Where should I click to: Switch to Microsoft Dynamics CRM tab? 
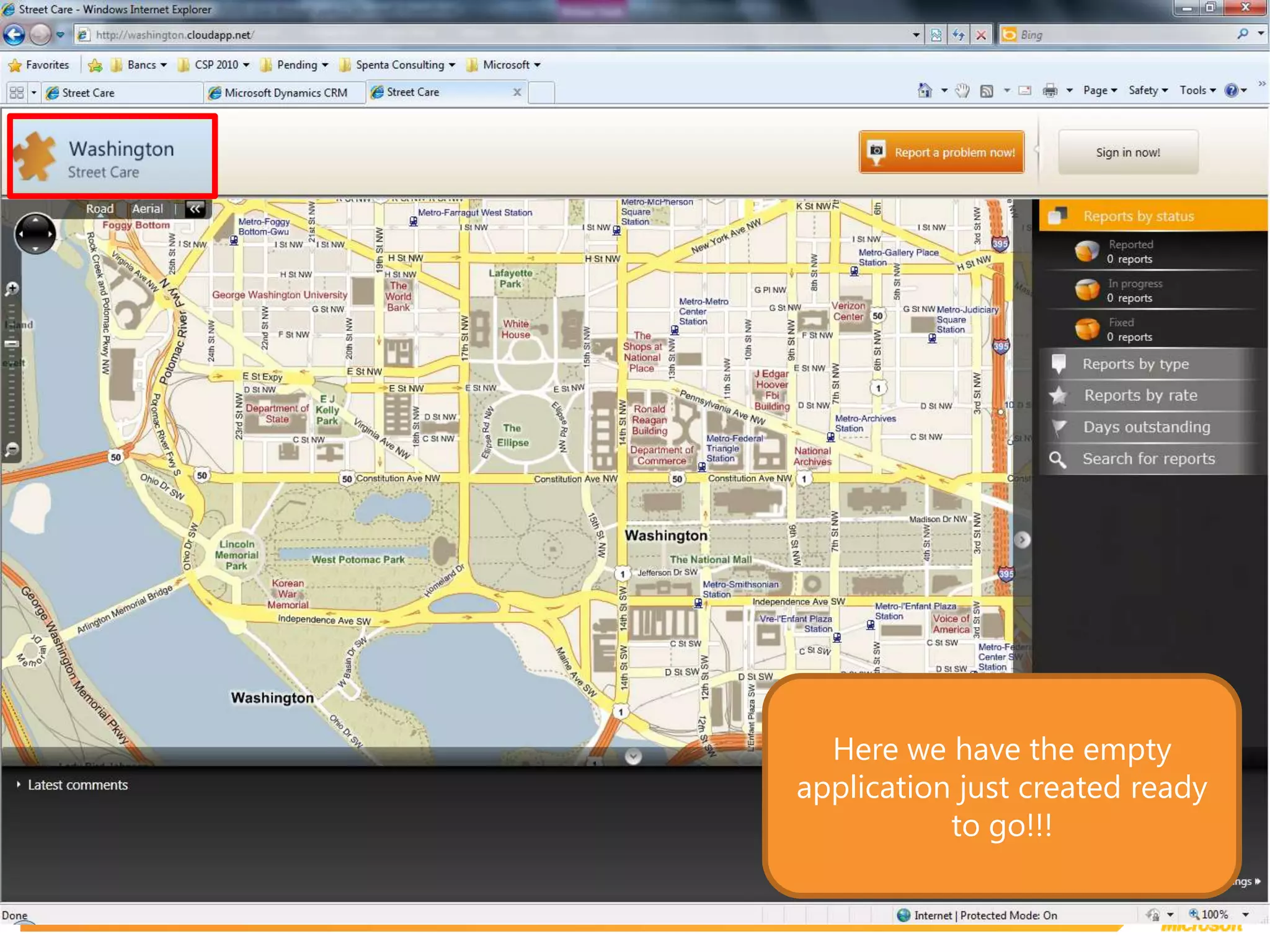[285, 93]
